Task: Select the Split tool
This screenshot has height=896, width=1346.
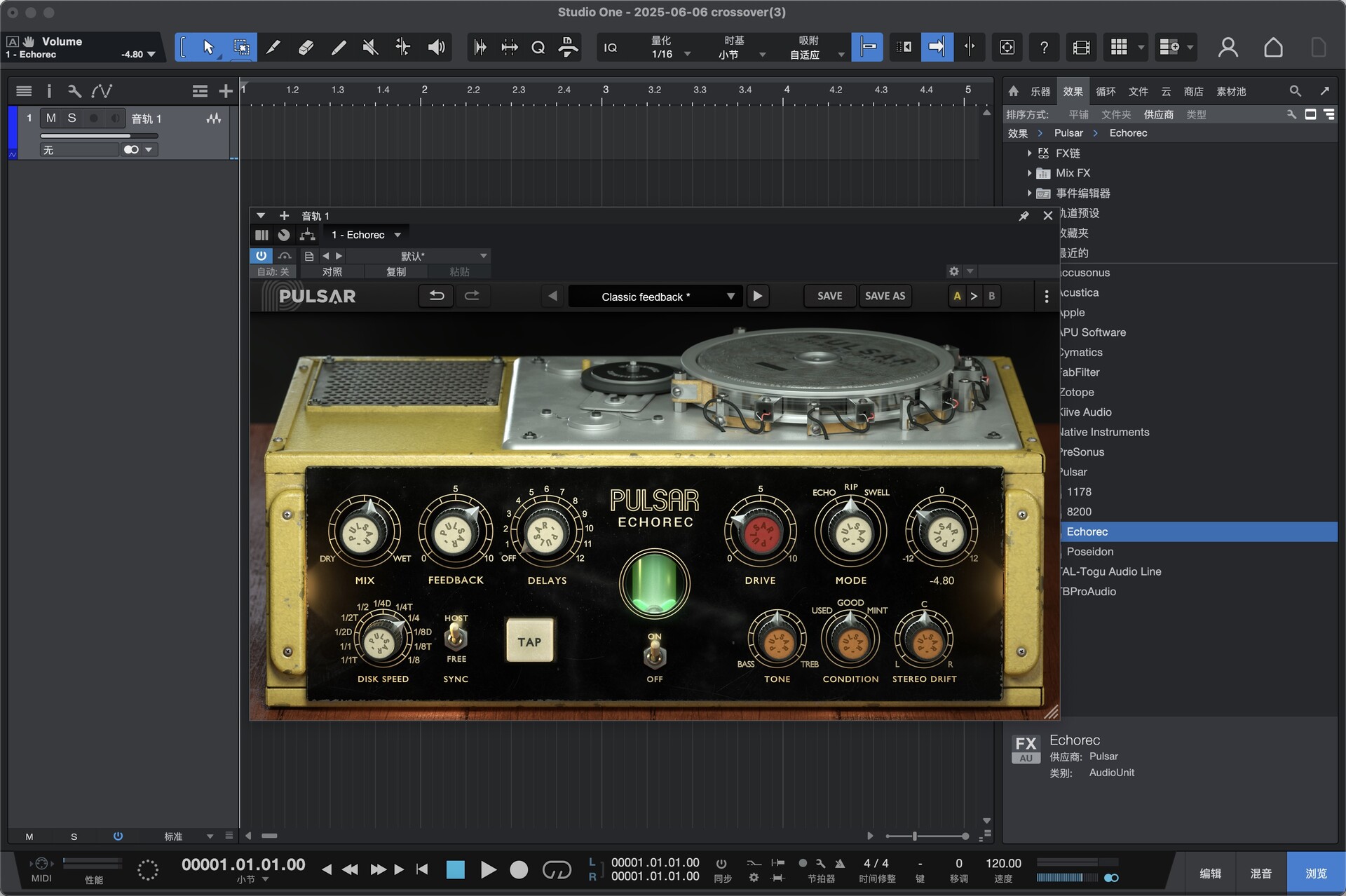Action: point(273,47)
